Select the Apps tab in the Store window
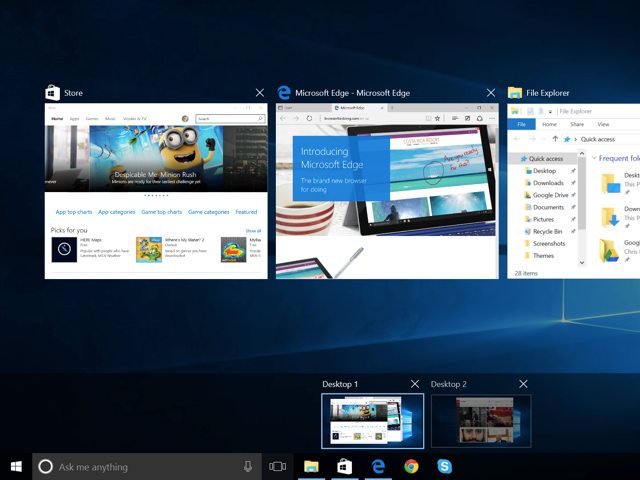The image size is (640, 480). pyautogui.click(x=74, y=118)
